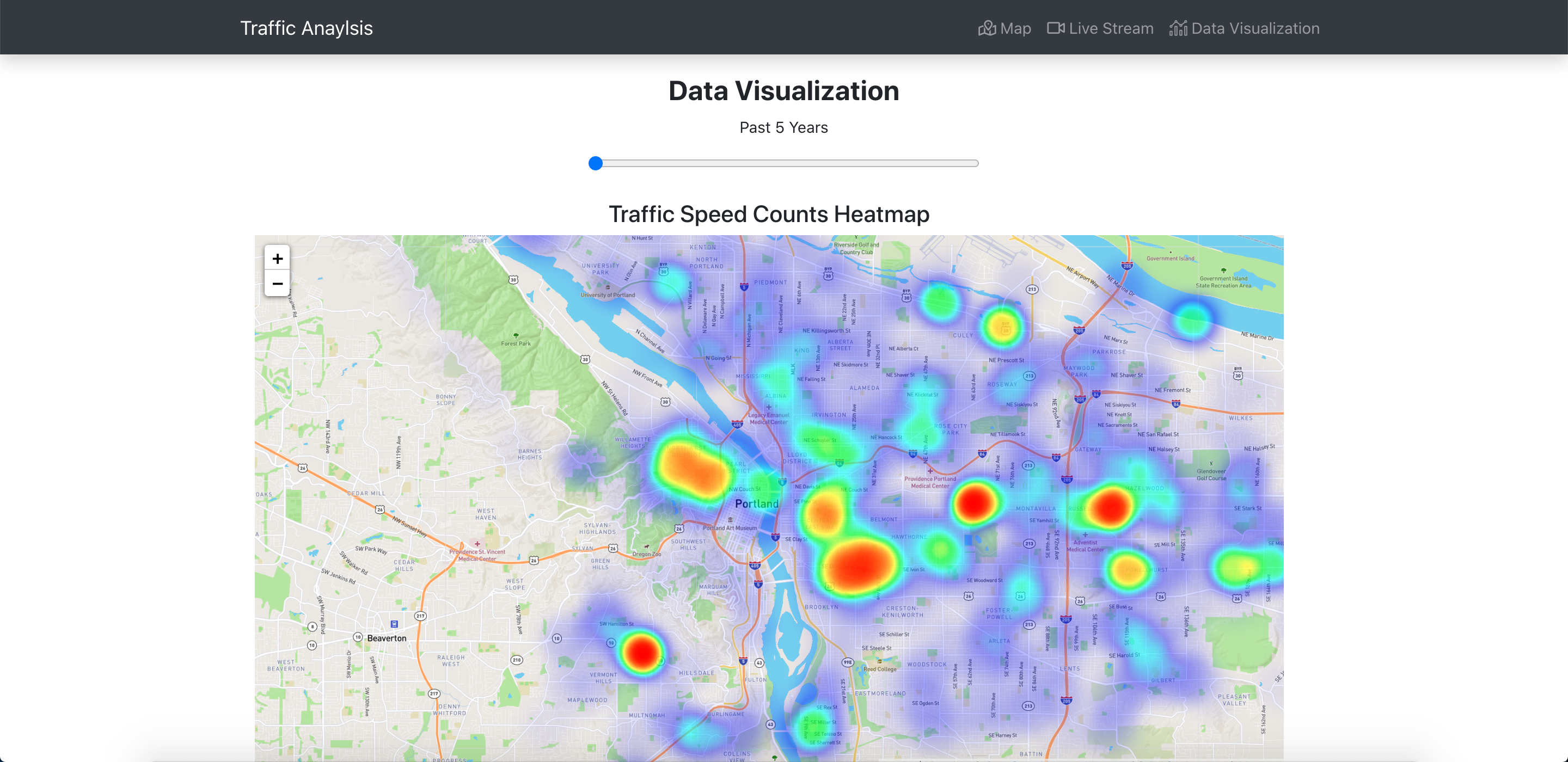The height and width of the screenshot is (762, 1568).
Task: Click the Traffic Anaylsis brand title
Action: pyautogui.click(x=306, y=28)
